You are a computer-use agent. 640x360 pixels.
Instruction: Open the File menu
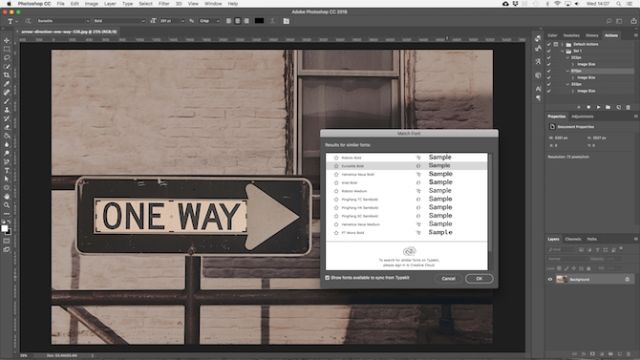pyautogui.click(x=60, y=4)
